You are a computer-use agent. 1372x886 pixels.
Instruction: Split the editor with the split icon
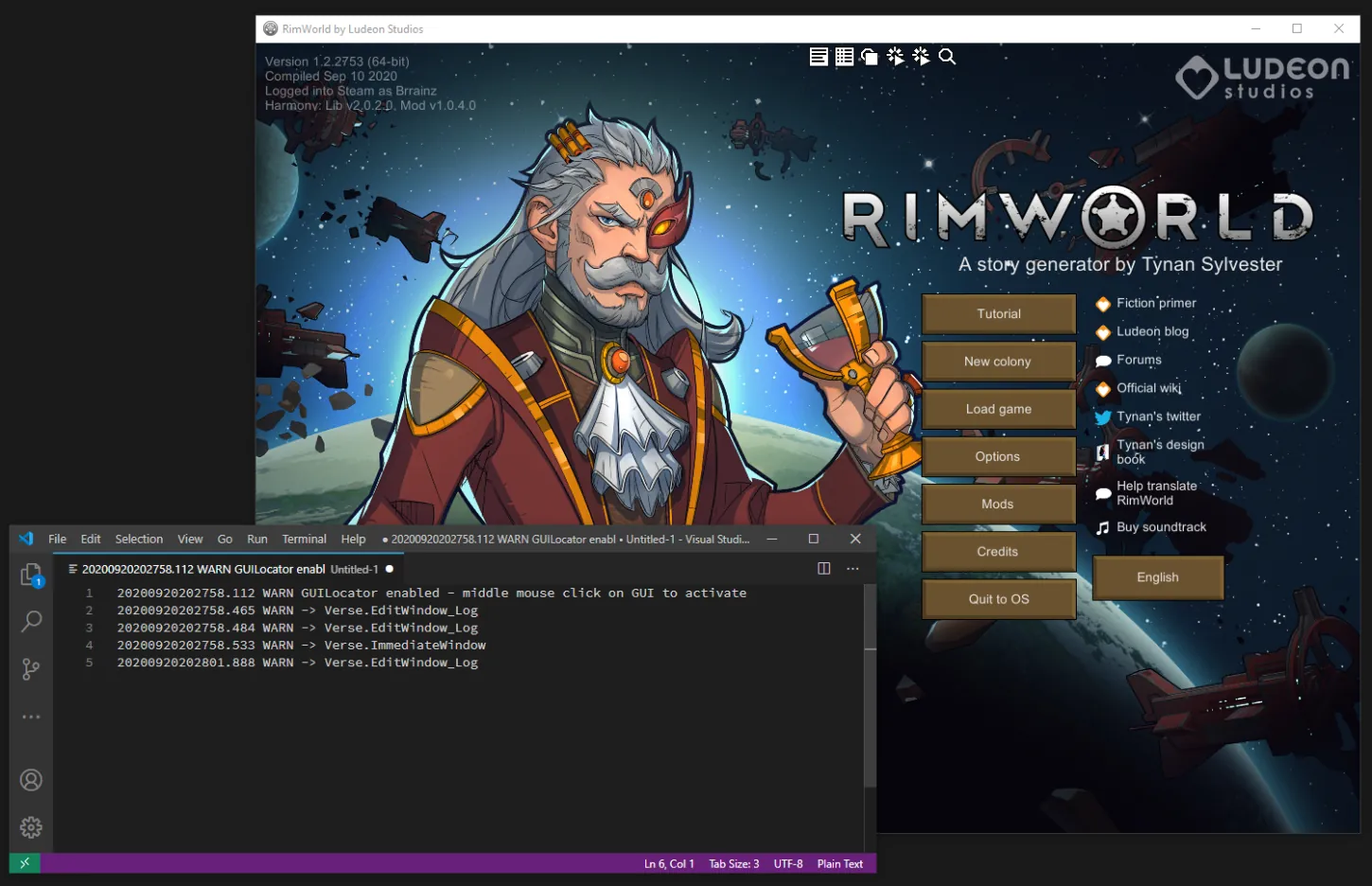823,568
